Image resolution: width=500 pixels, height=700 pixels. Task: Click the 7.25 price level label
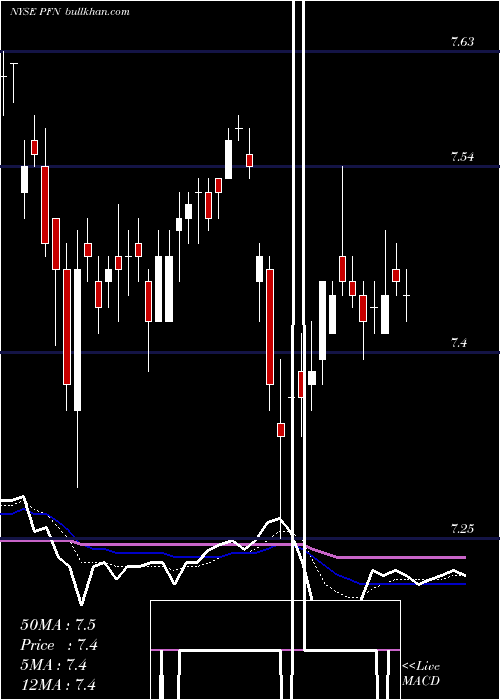tap(462, 529)
